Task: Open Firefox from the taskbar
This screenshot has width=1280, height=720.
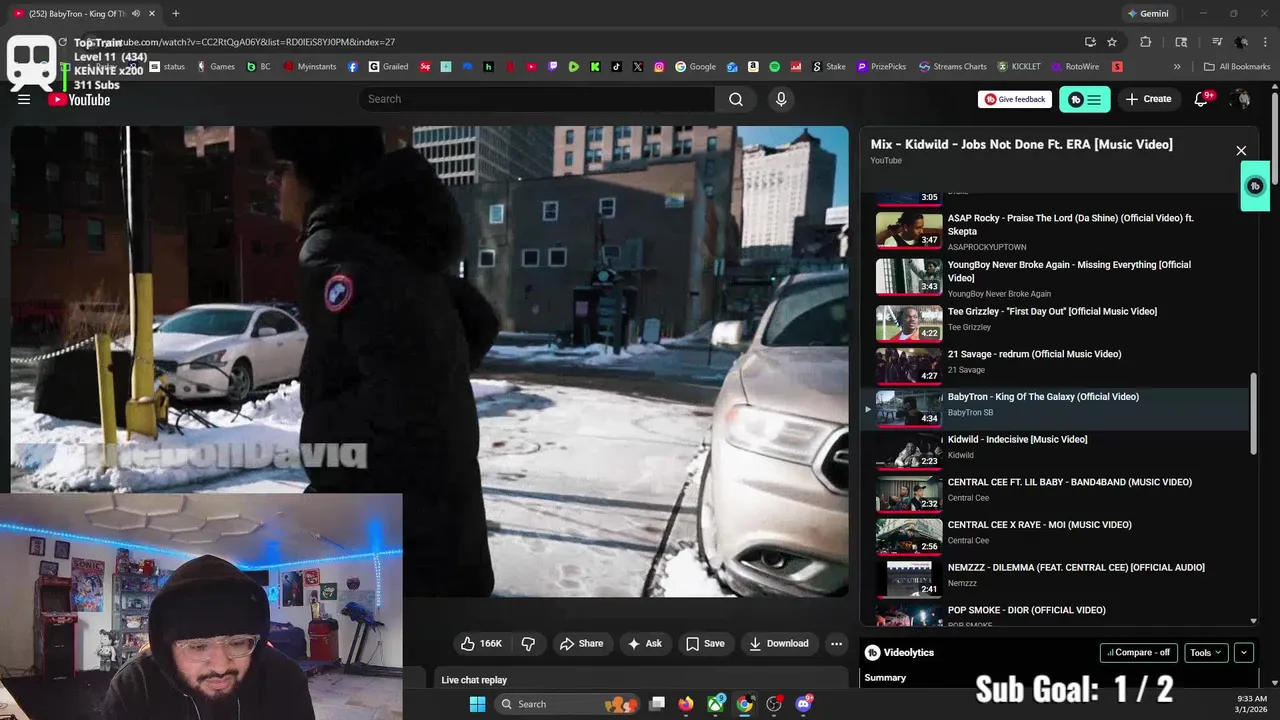Action: [x=685, y=704]
